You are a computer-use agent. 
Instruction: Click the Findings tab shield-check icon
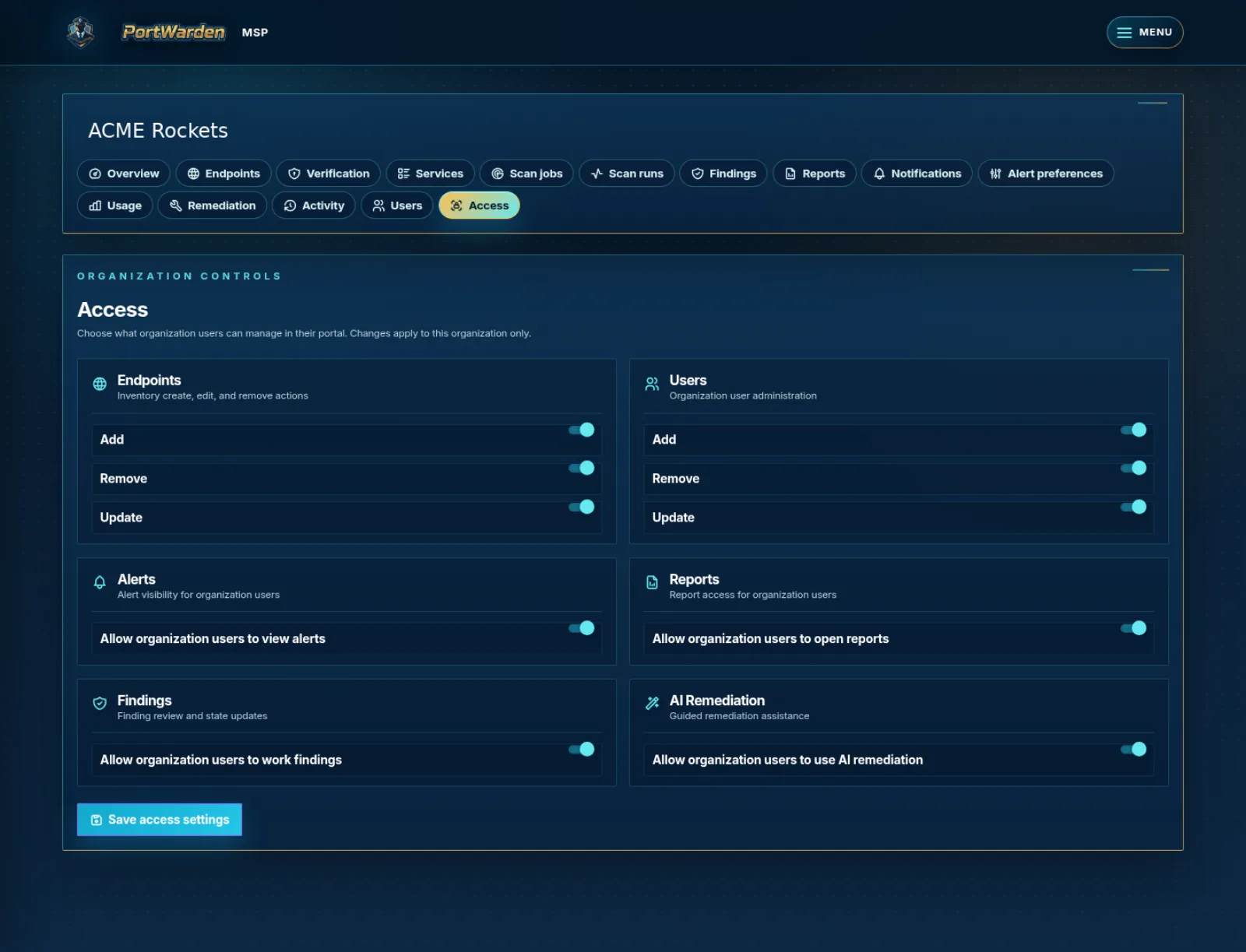(698, 174)
